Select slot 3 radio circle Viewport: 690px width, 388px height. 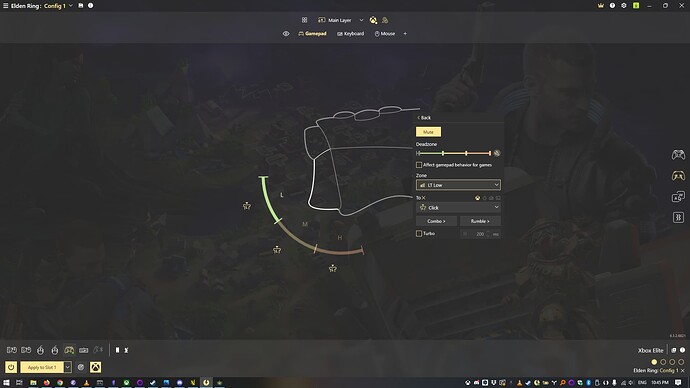(672, 362)
